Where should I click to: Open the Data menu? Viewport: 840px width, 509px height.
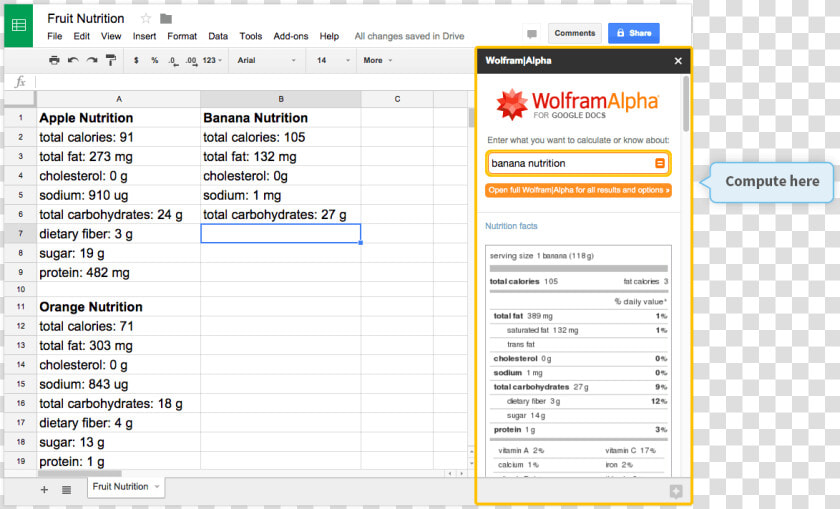(x=218, y=36)
